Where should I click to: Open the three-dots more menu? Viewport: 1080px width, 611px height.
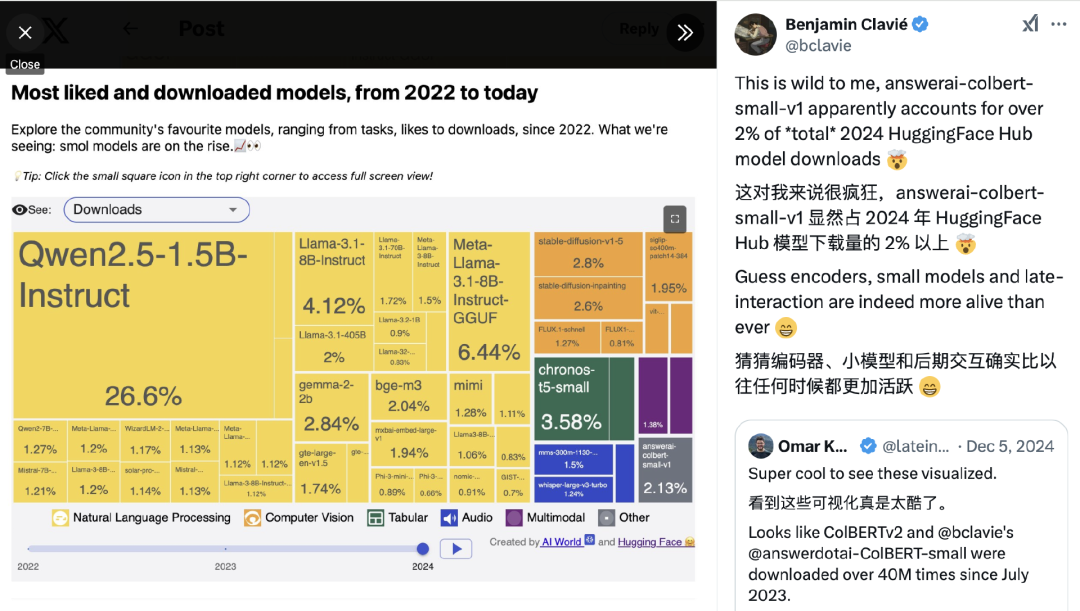pyautogui.click(x=1059, y=24)
